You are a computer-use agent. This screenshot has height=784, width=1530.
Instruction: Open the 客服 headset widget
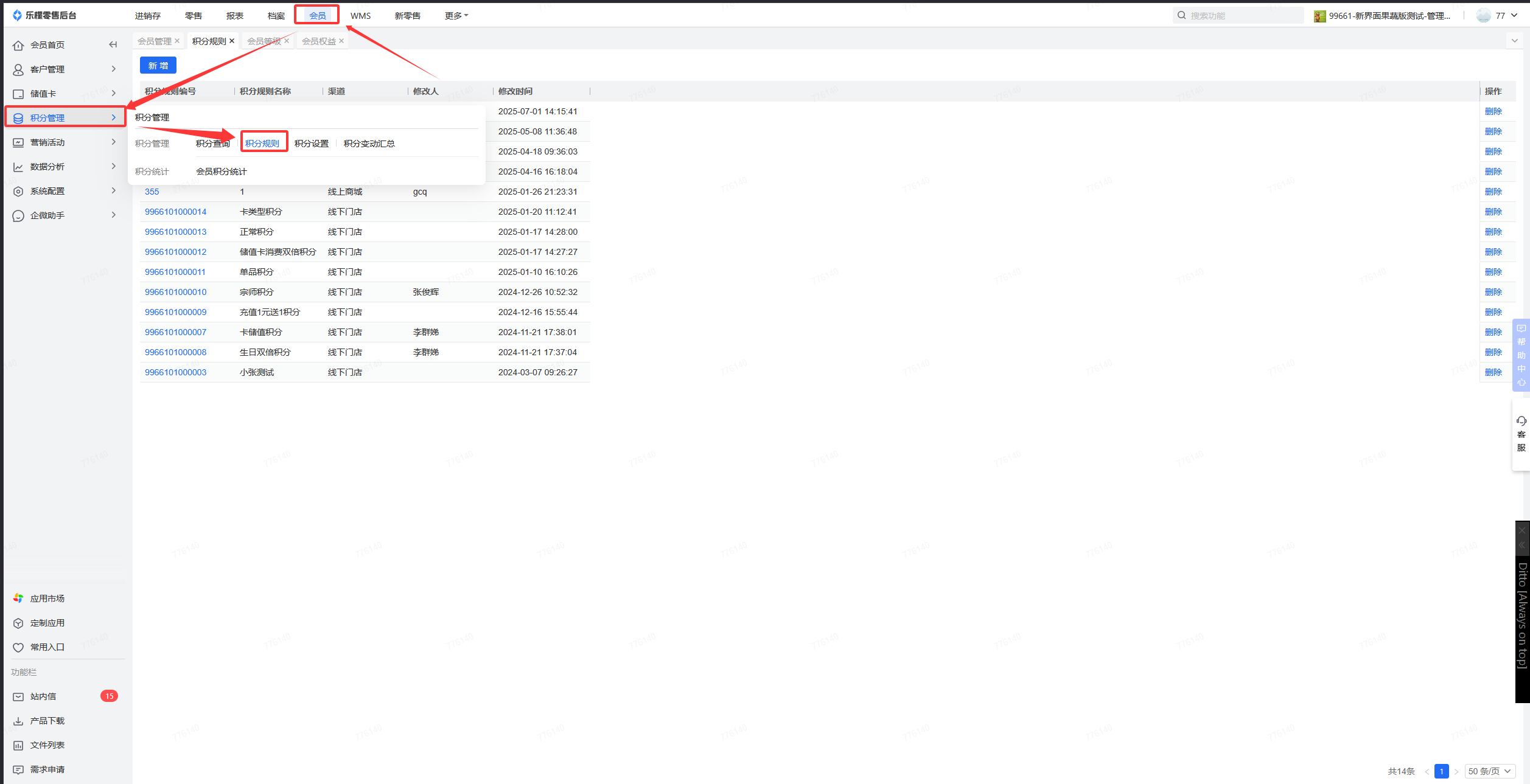point(1521,433)
